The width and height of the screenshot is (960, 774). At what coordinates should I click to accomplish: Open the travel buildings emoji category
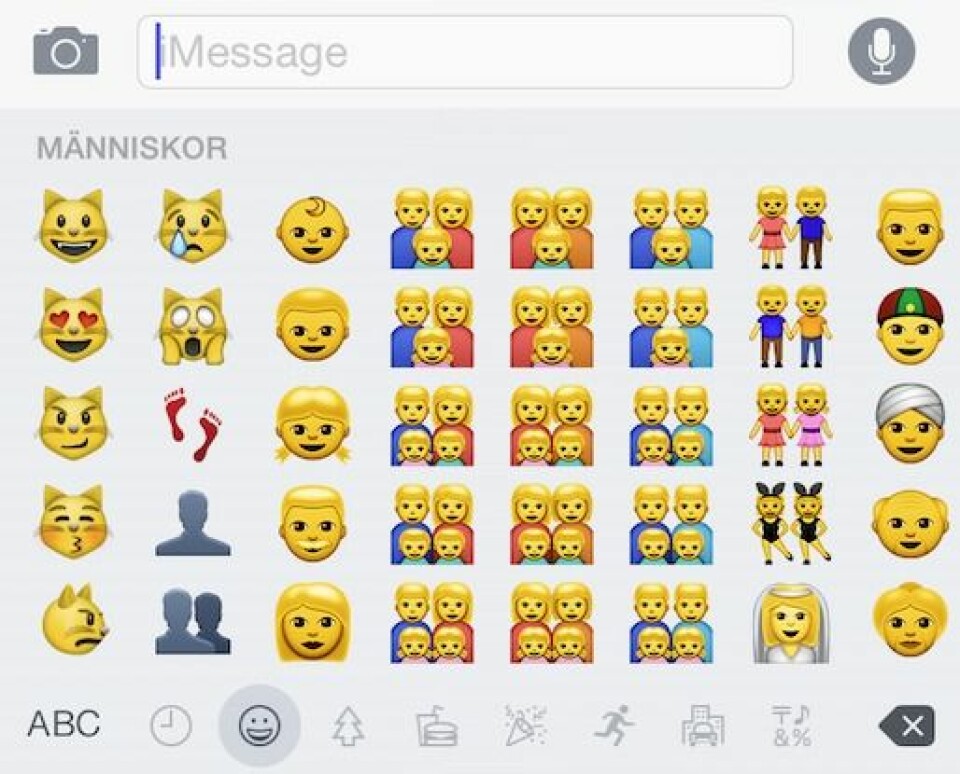(x=703, y=726)
